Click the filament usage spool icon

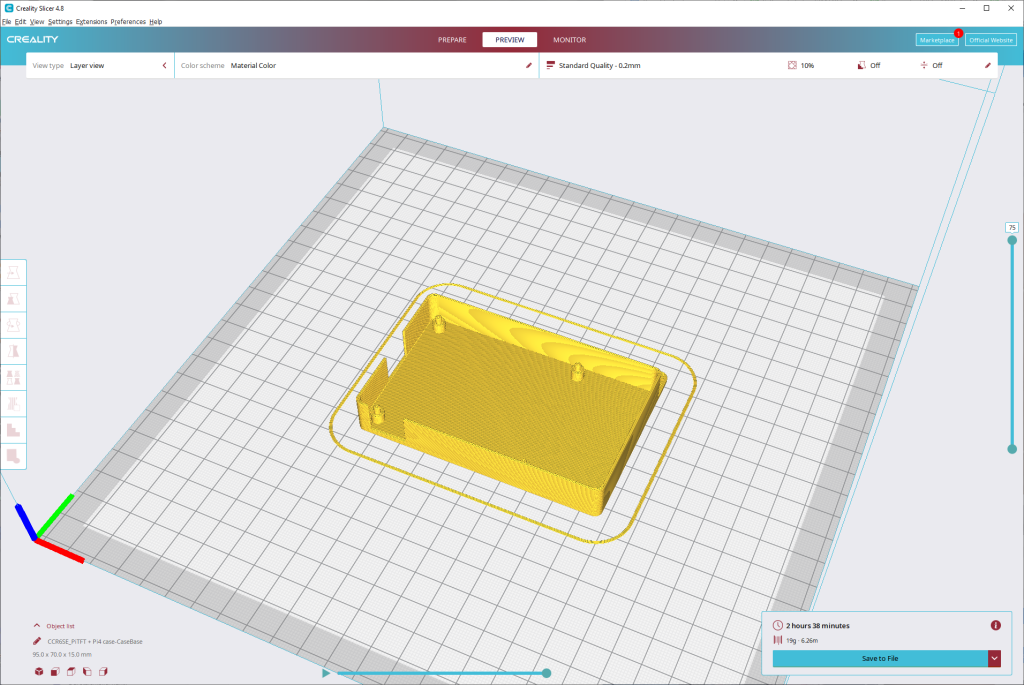point(778,641)
